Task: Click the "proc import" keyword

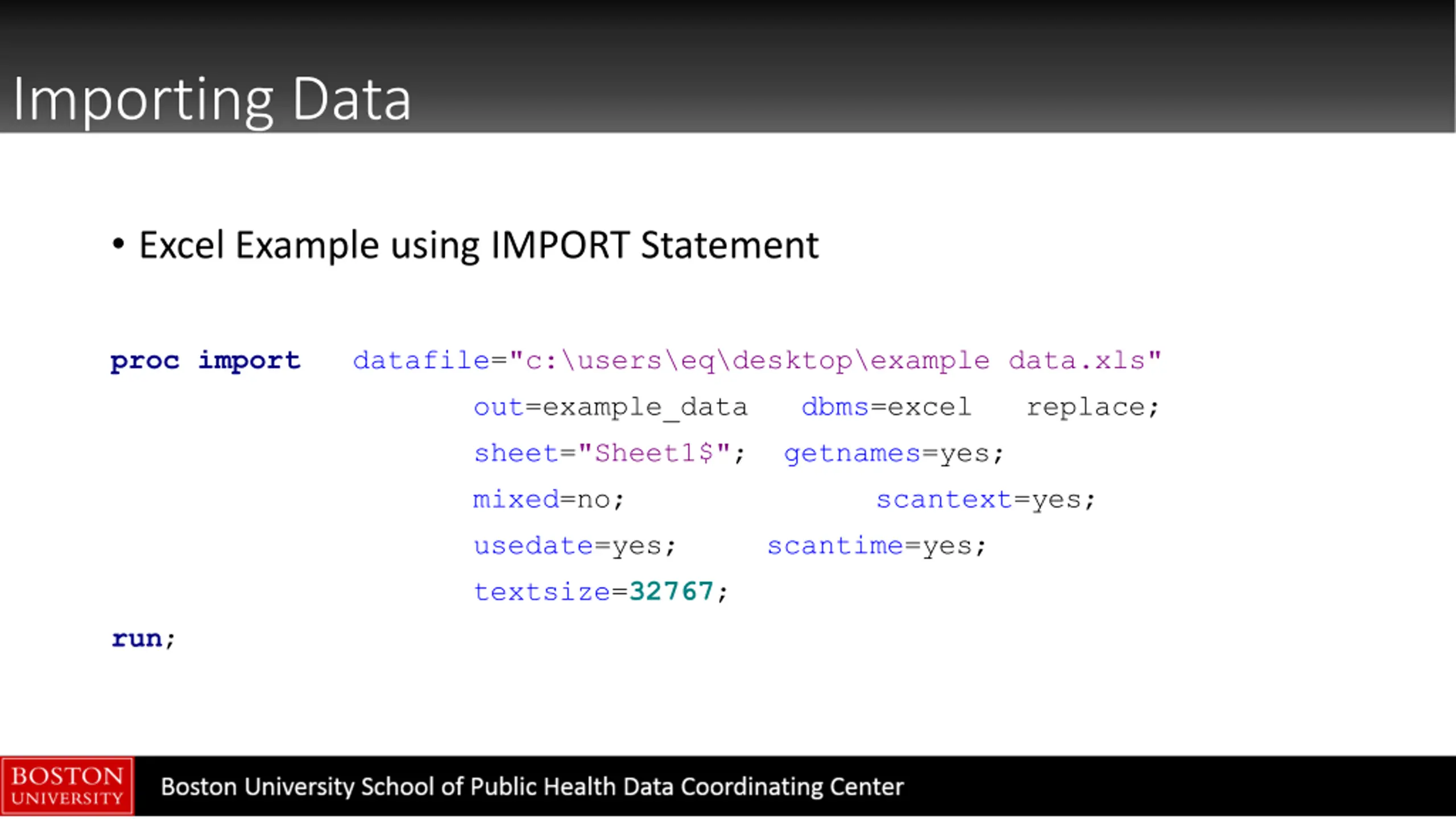Action: [x=205, y=361]
